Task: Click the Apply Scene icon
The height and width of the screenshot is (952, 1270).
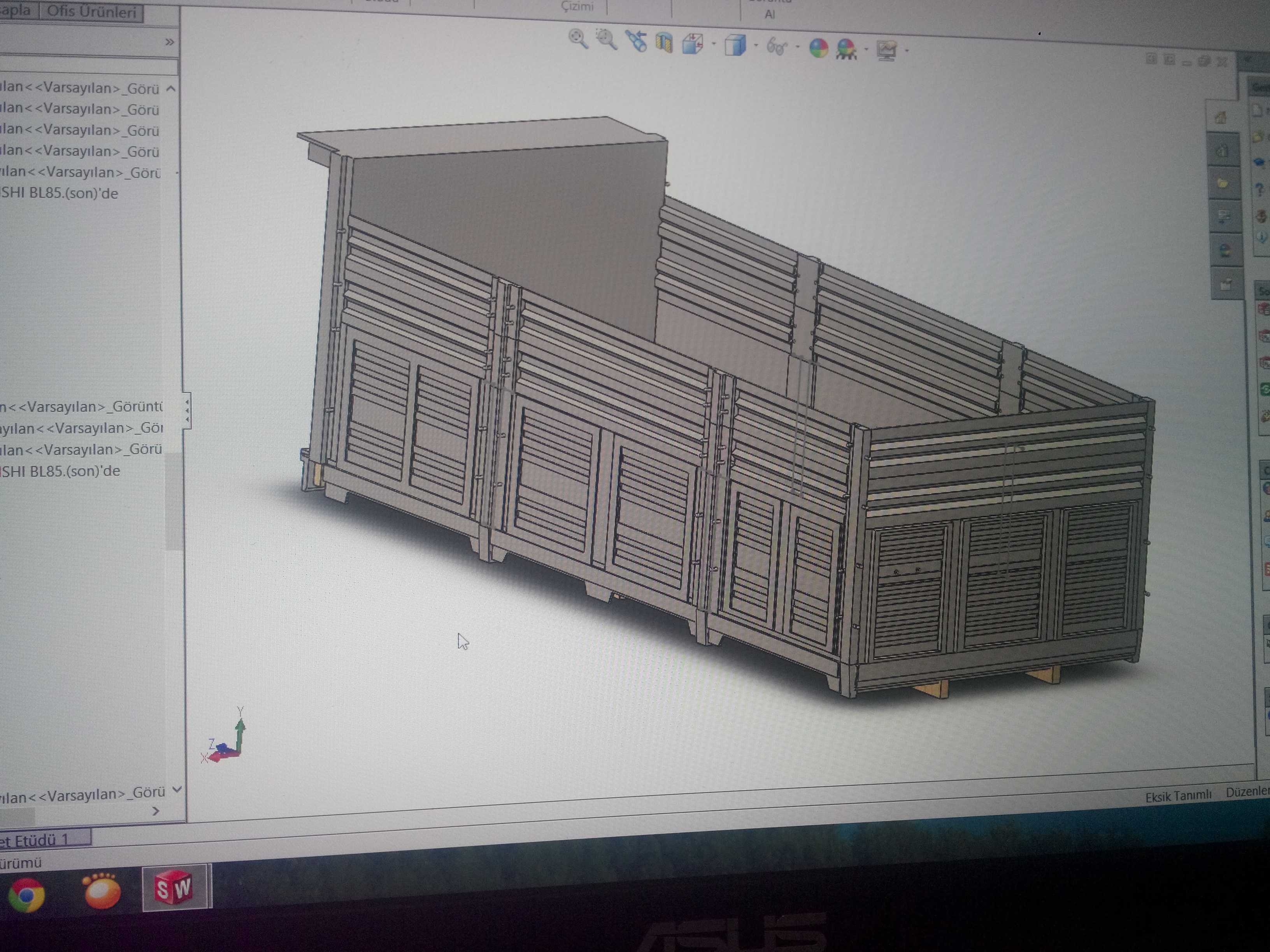Action: click(x=847, y=49)
